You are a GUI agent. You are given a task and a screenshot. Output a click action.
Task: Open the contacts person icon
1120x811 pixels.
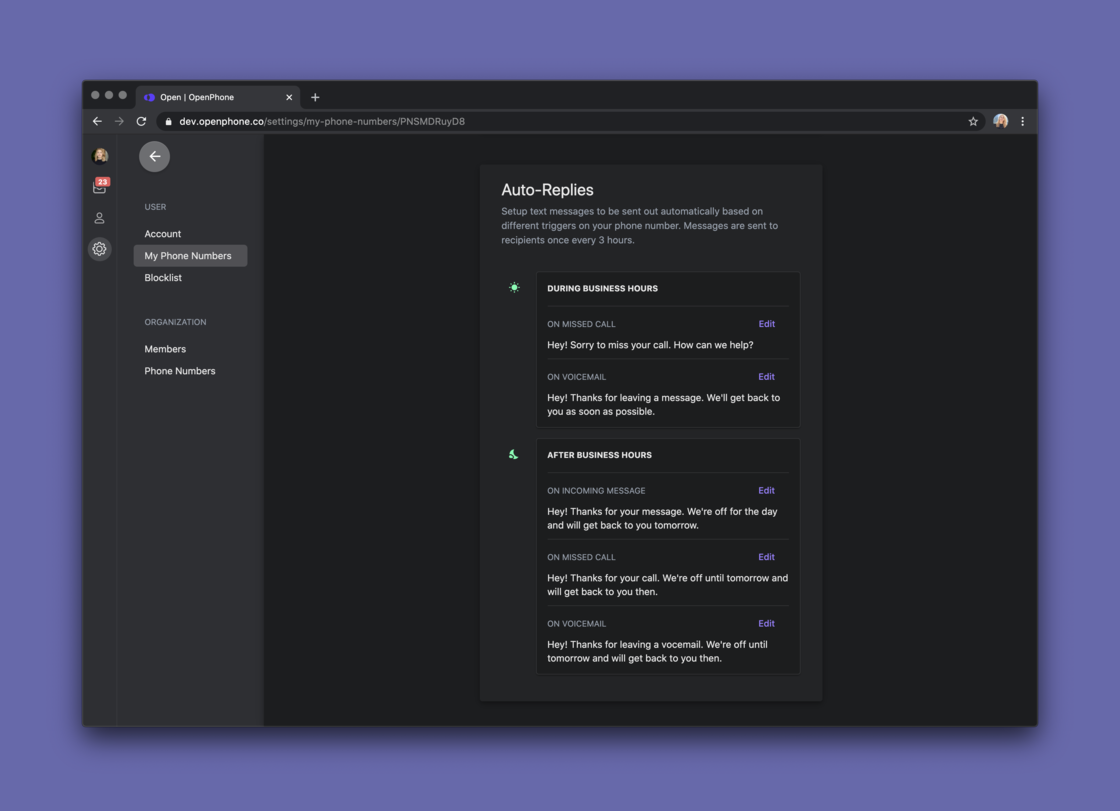(x=99, y=218)
